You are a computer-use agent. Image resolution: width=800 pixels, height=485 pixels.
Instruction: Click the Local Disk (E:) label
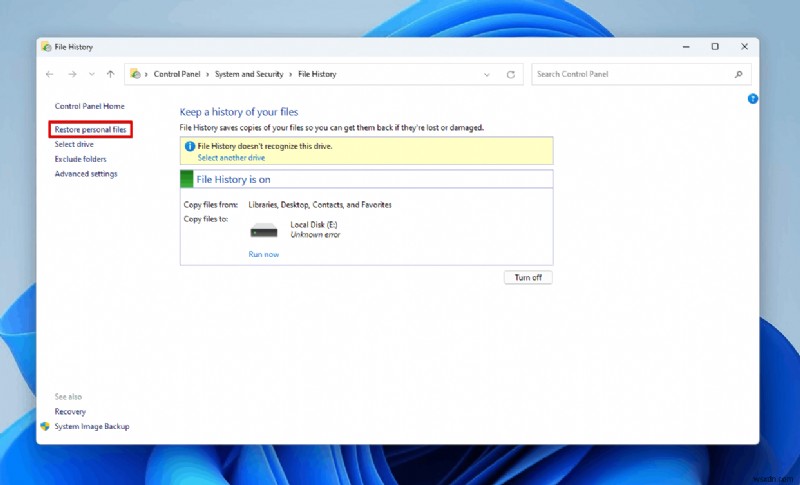tap(314, 224)
